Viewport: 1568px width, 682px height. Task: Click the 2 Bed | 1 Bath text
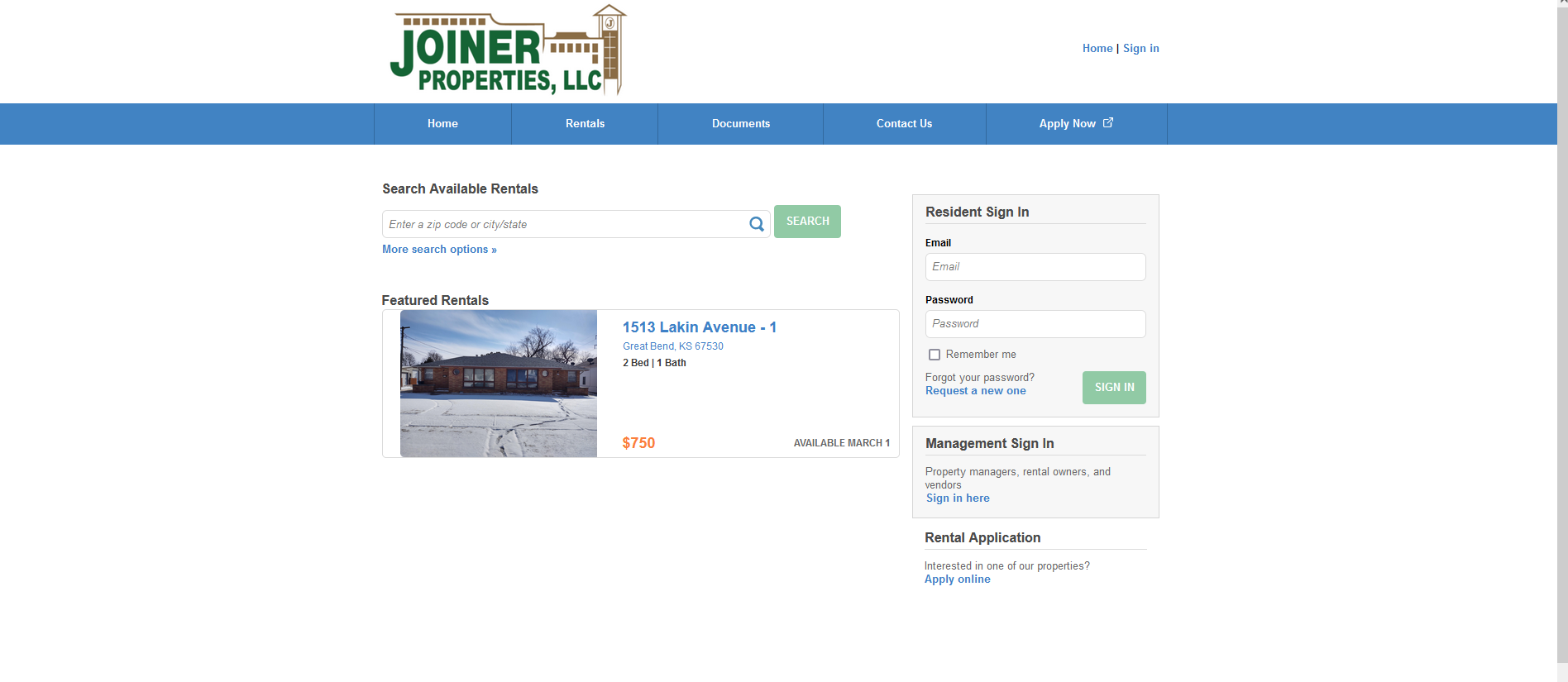pos(654,363)
